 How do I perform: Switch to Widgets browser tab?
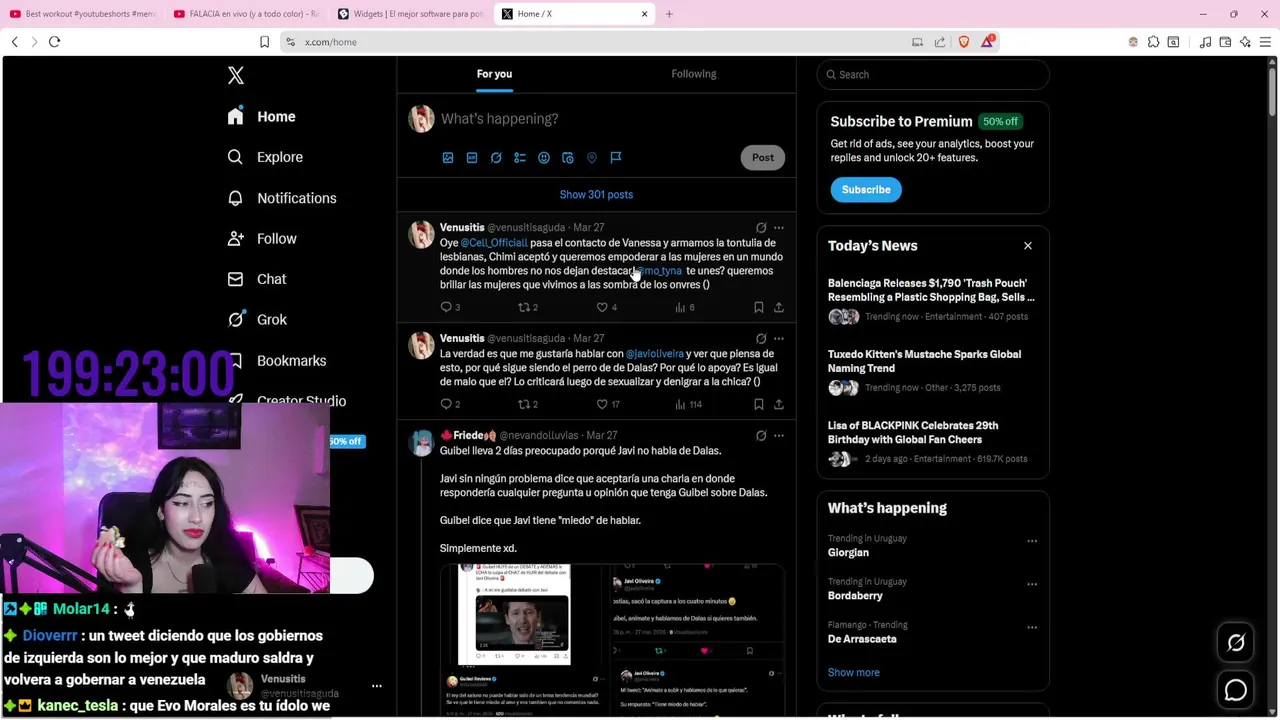[x=411, y=14]
